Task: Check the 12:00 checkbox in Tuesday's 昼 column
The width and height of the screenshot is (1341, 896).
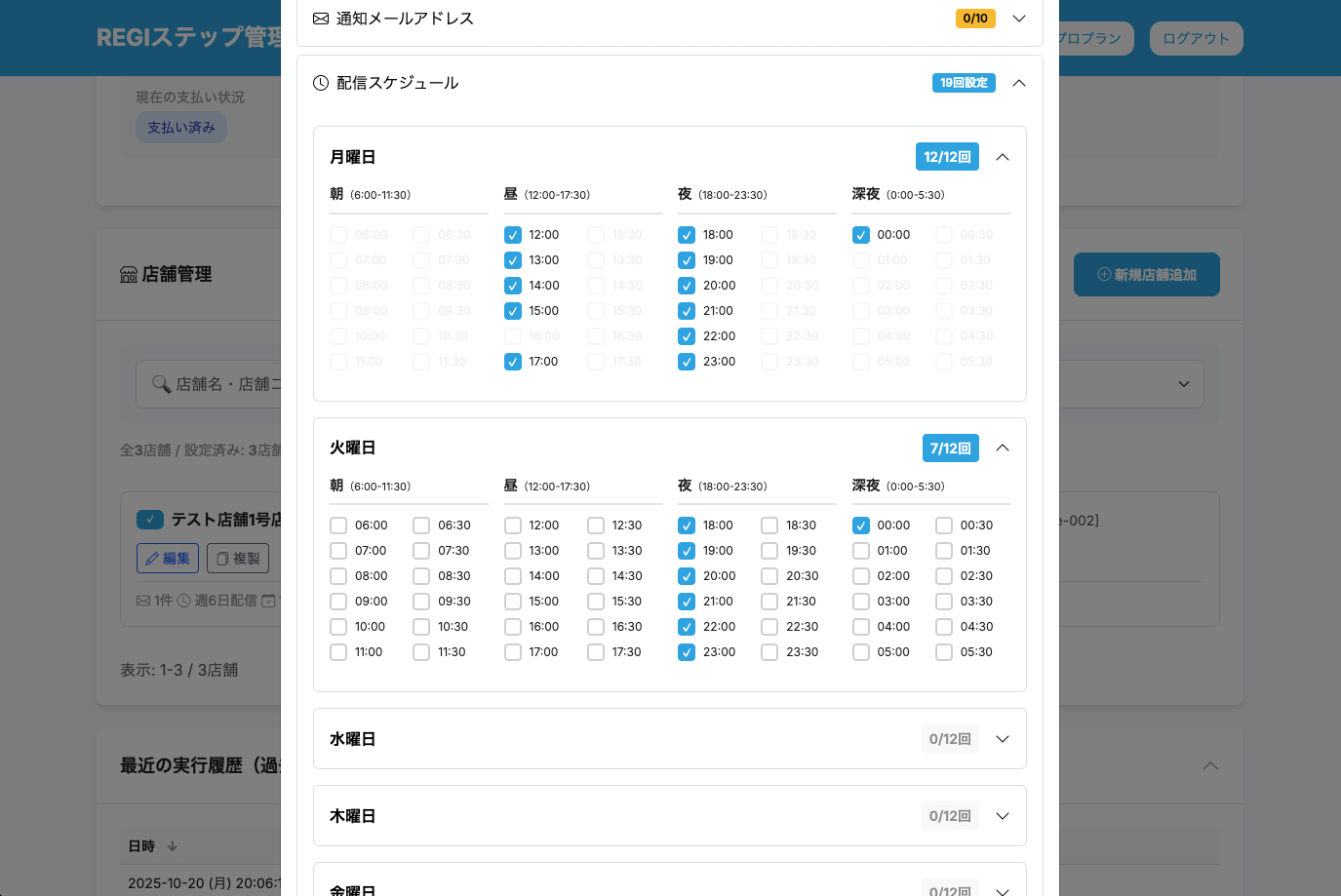Action: coord(513,525)
